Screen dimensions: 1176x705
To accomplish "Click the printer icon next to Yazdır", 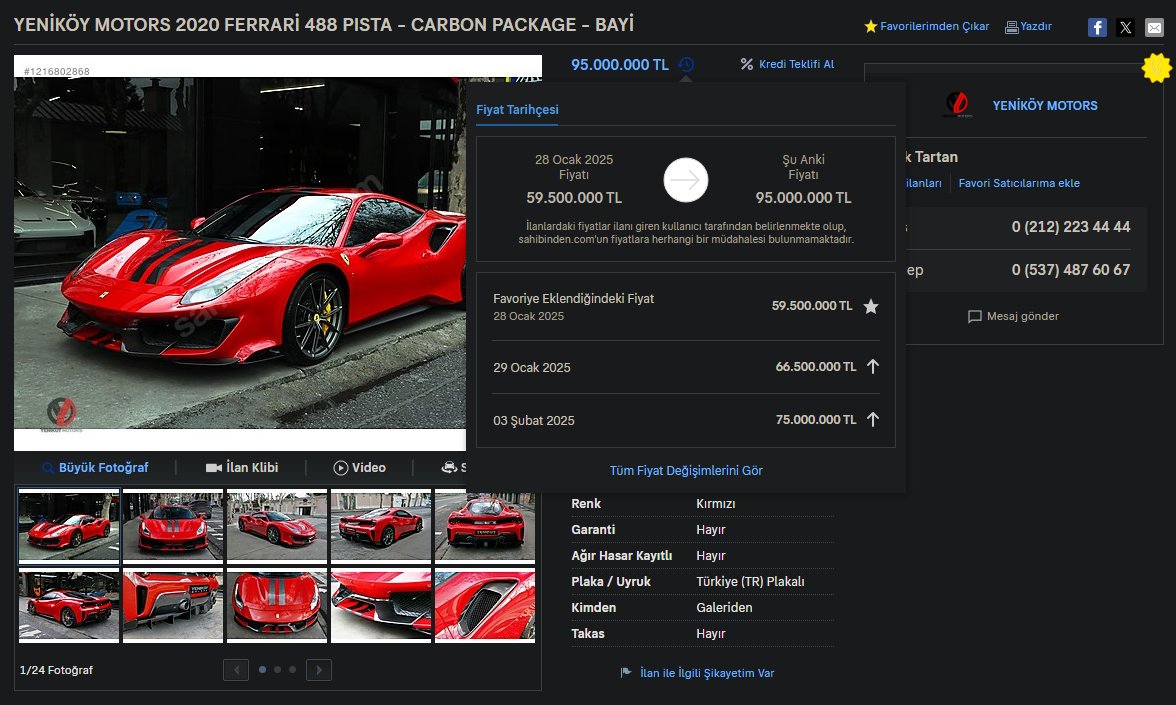I will (x=1012, y=27).
